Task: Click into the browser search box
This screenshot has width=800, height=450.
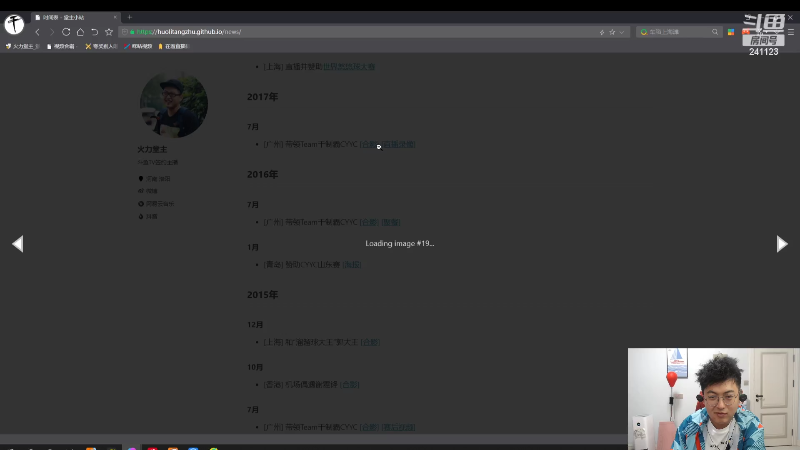Action: coord(679,32)
